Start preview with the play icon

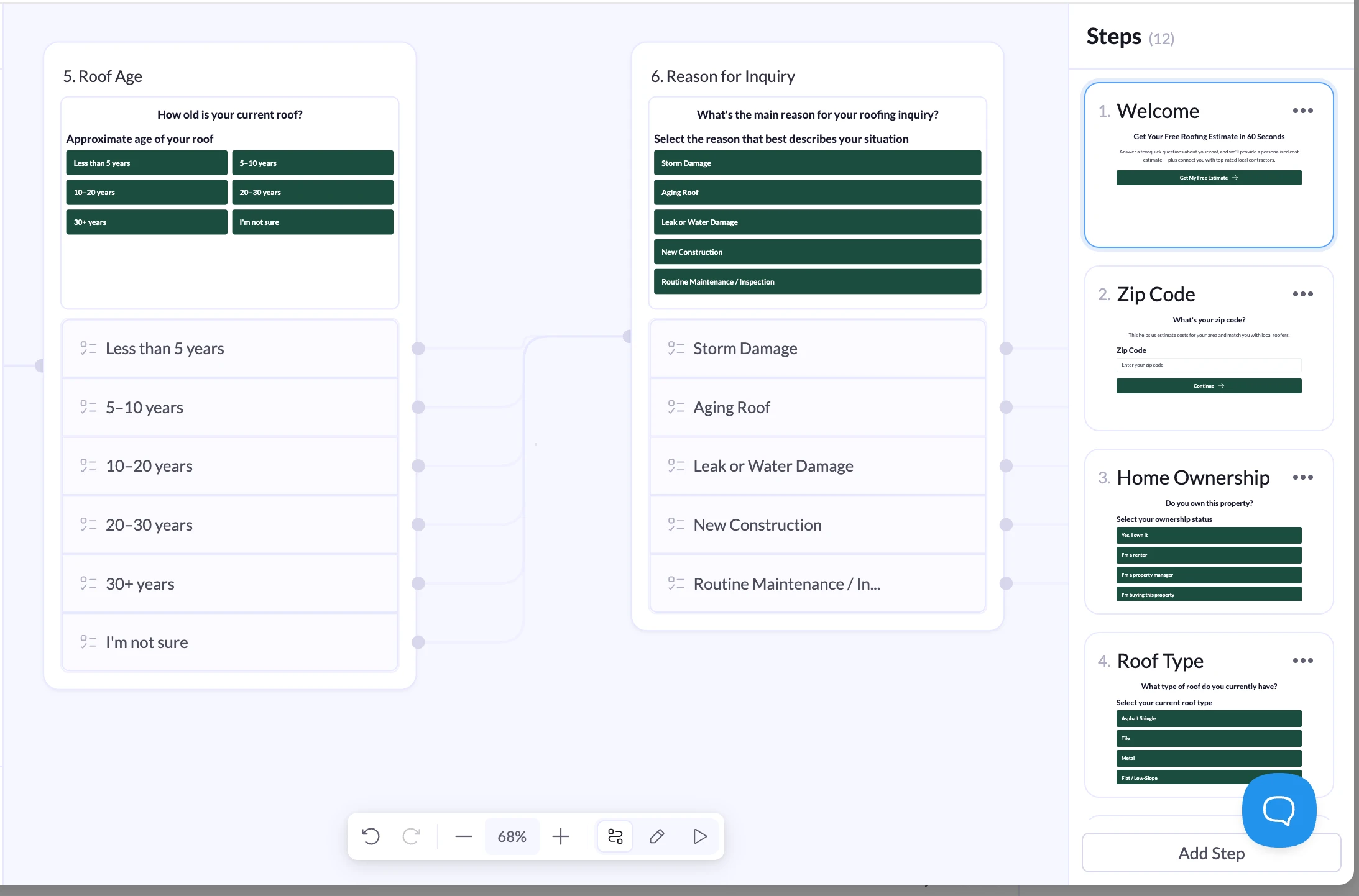[700, 836]
